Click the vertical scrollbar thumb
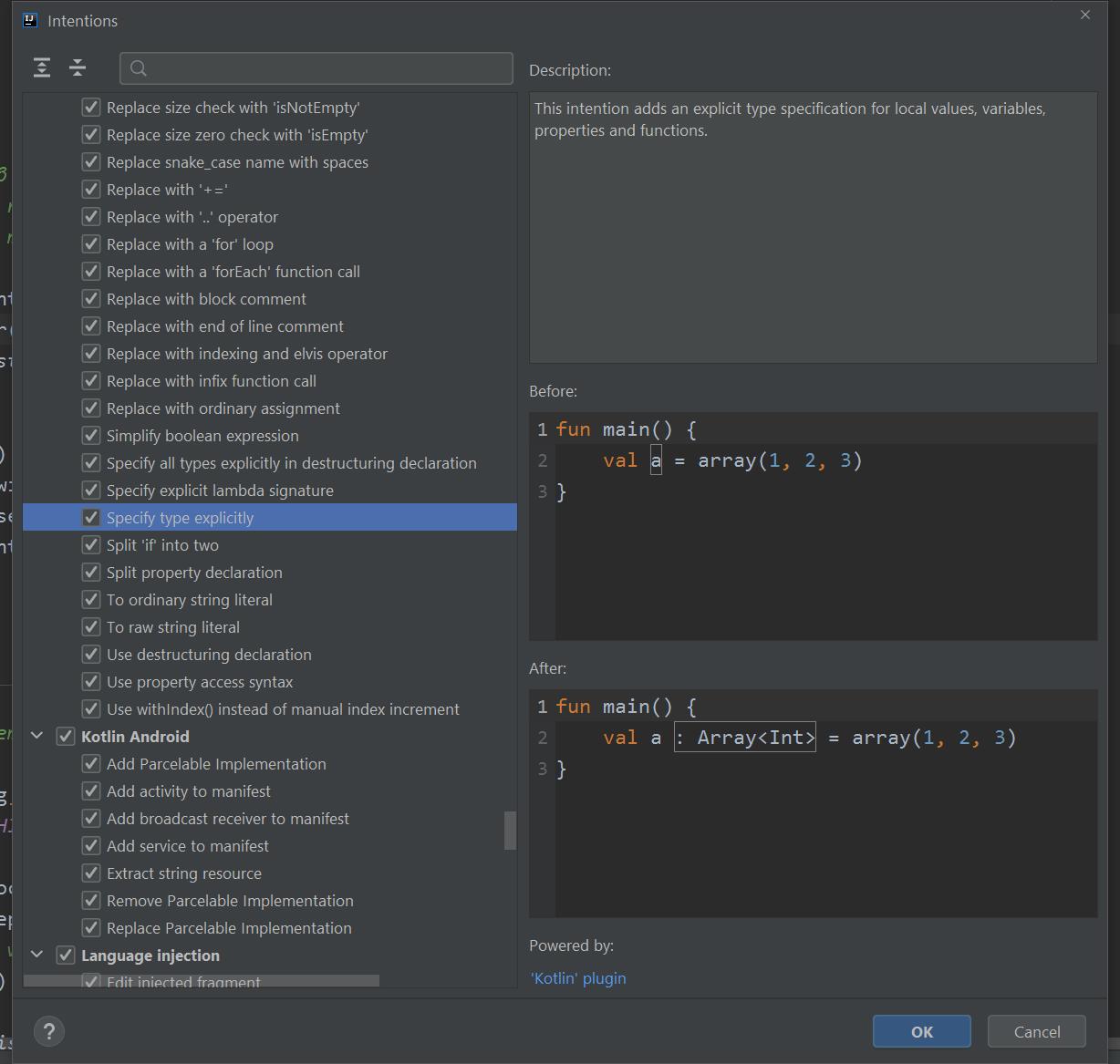 [510, 831]
